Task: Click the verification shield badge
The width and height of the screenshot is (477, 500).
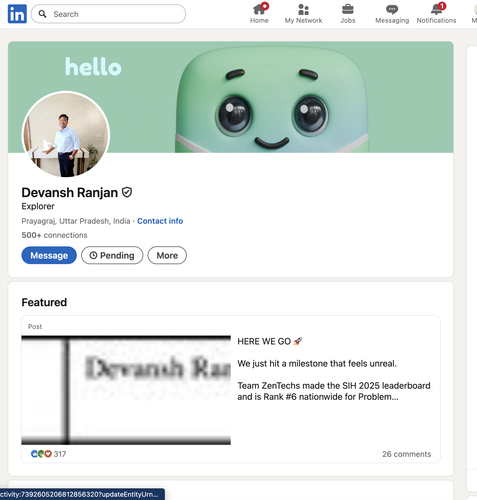Action: 127,192
